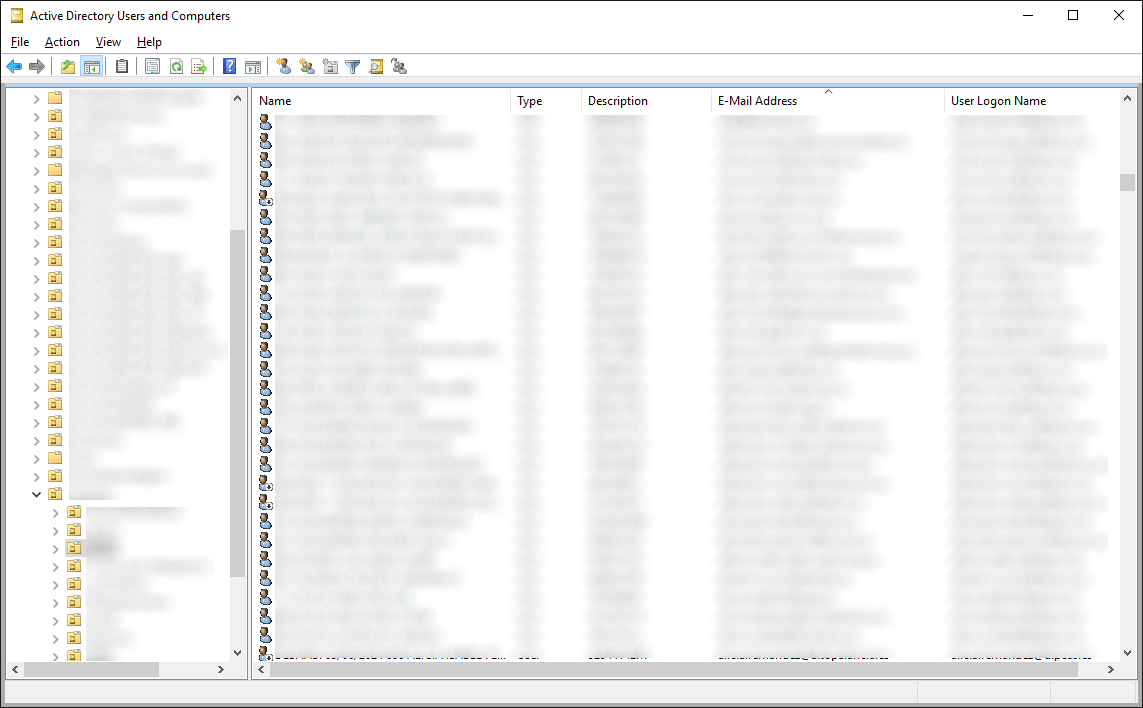Click the console tree's scroll left arrow

15,669
